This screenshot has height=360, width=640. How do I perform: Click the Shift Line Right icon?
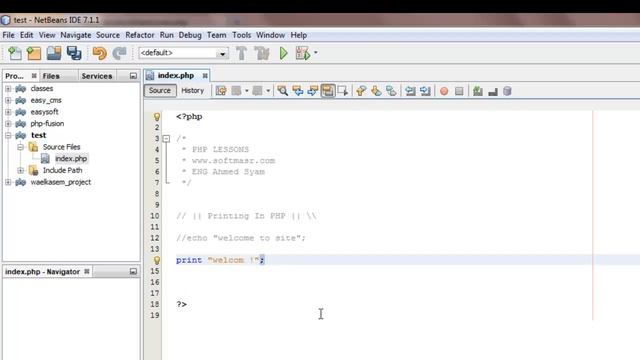425,91
